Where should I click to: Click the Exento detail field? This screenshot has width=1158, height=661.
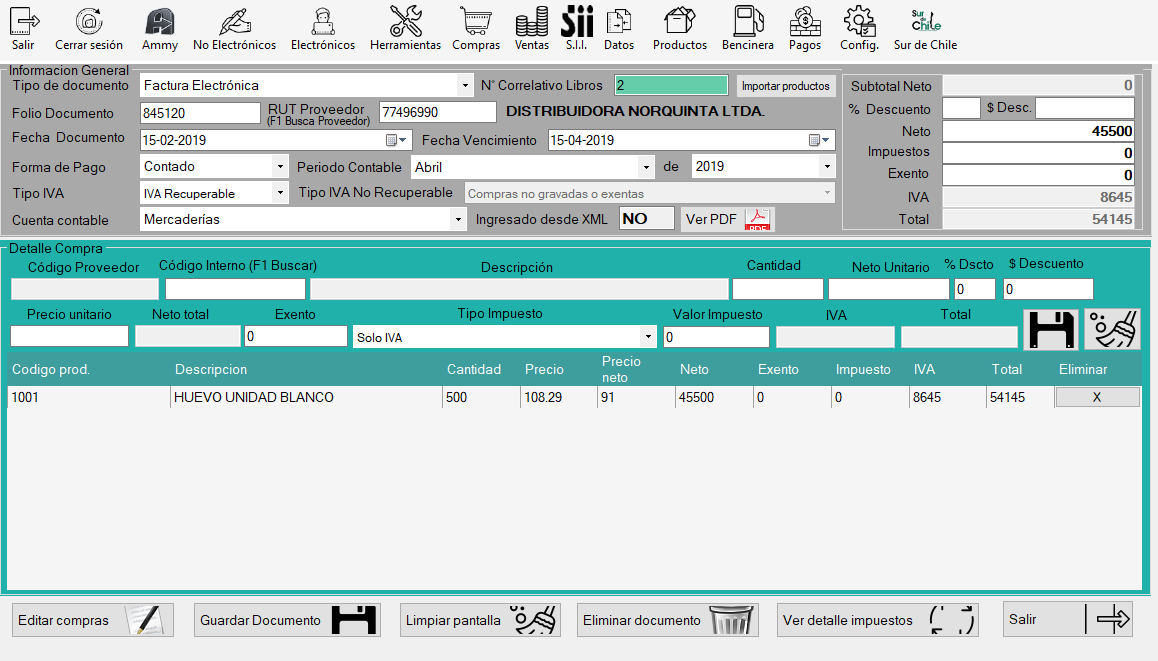[x=295, y=336]
